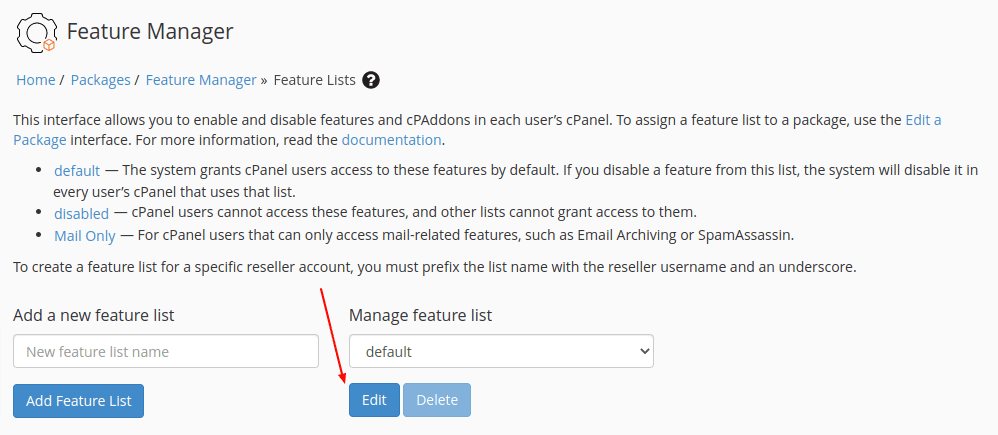Open the help question mark icon
The width and height of the screenshot is (998, 435).
[x=370, y=80]
